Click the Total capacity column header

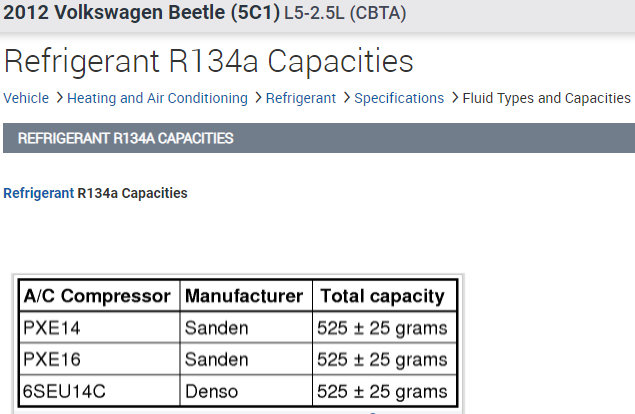coord(381,296)
